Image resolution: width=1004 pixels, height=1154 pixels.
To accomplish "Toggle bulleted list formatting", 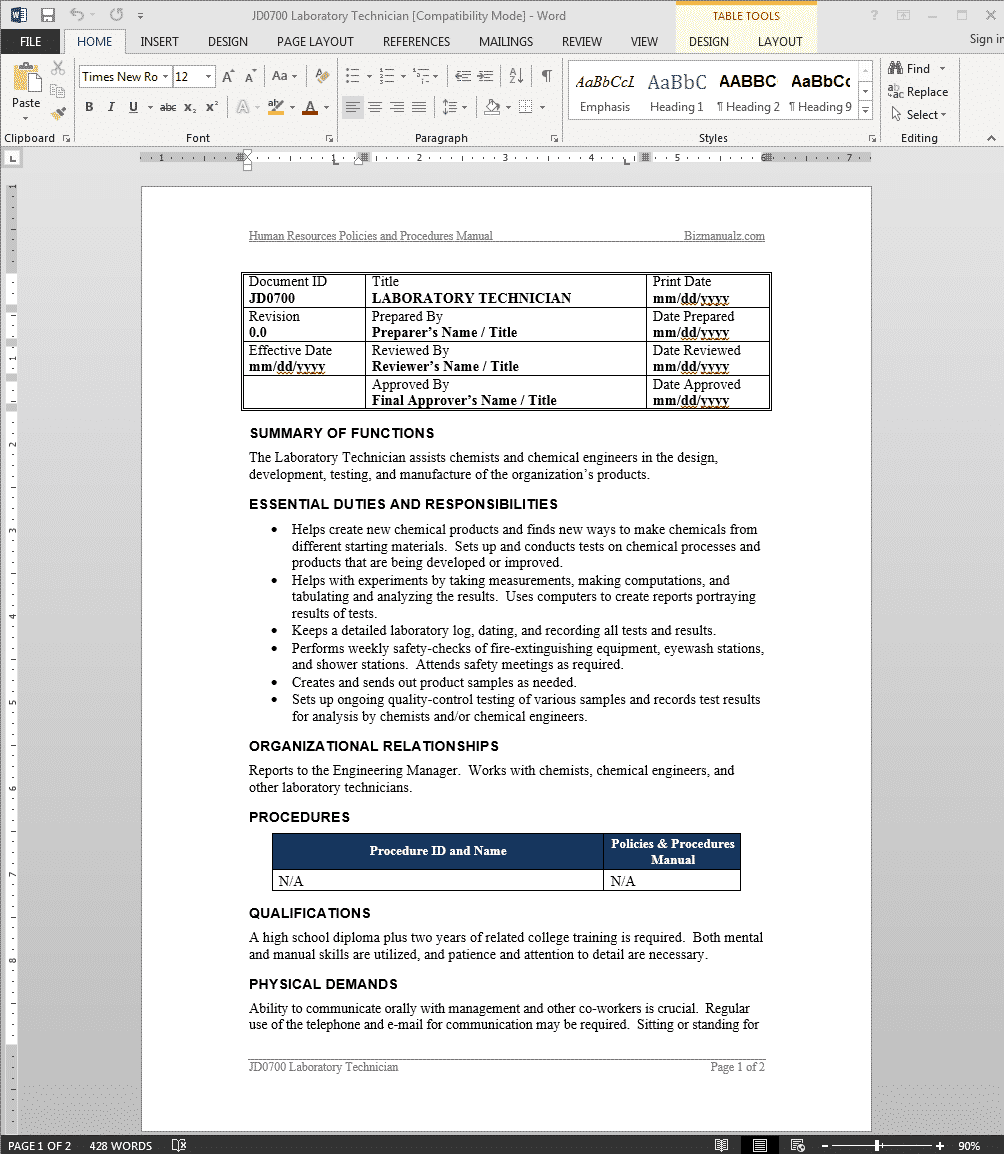I will [x=354, y=75].
